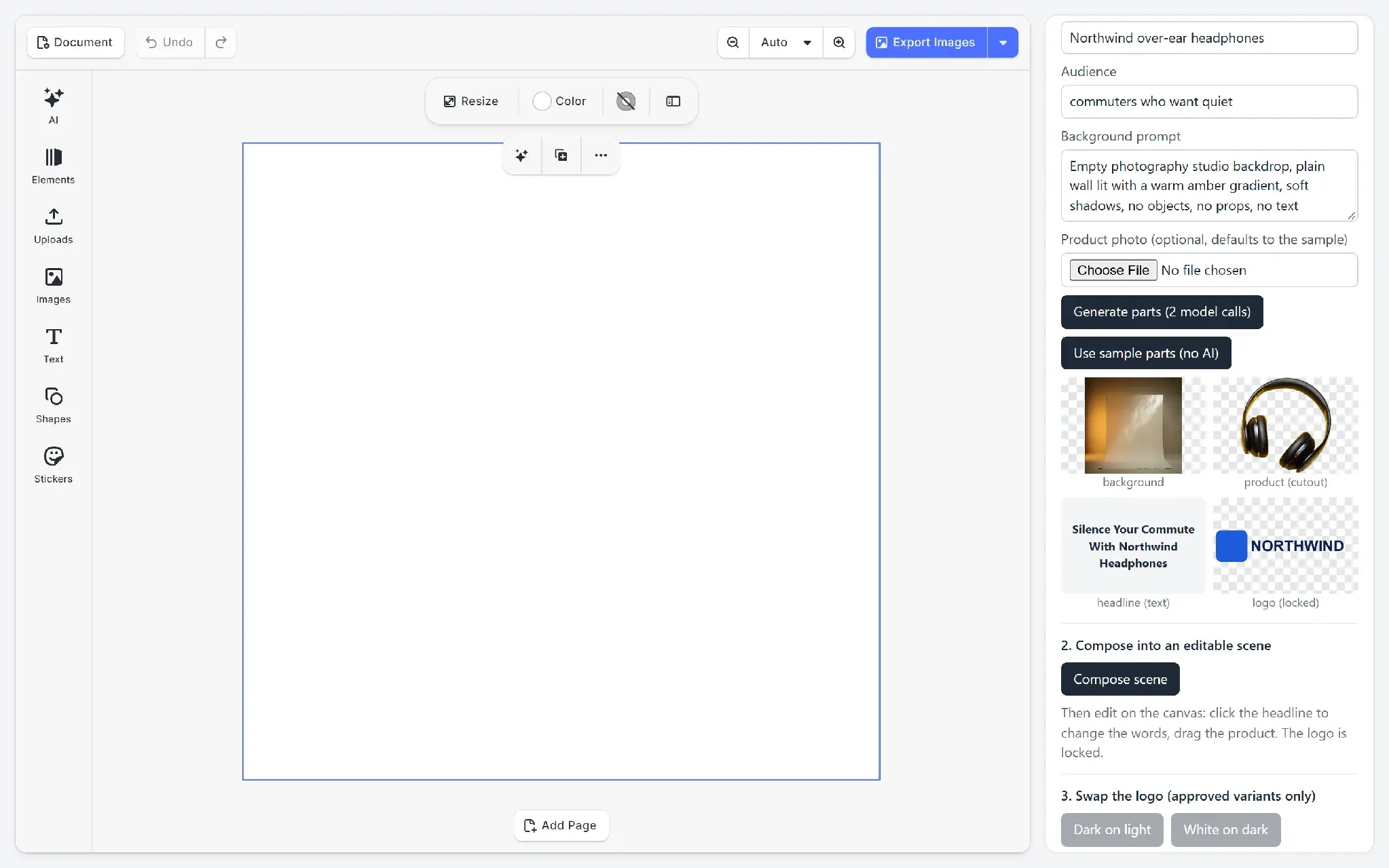Screen dimensions: 1389x868
Task: Open the Shapes panel
Action: coord(53,404)
